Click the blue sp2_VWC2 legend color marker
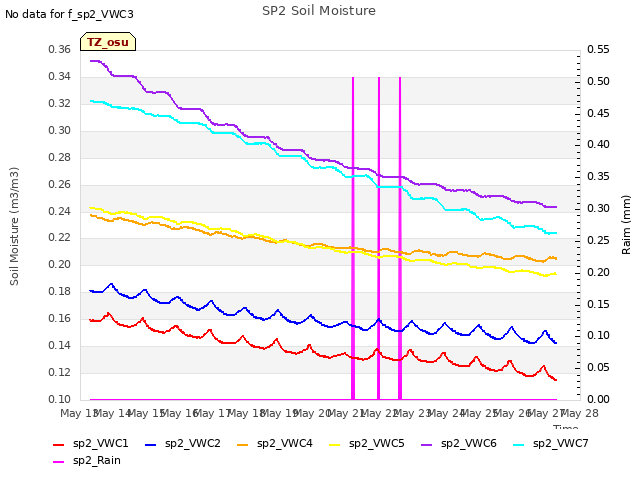The image size is (640, 480). tap(151, 444)
